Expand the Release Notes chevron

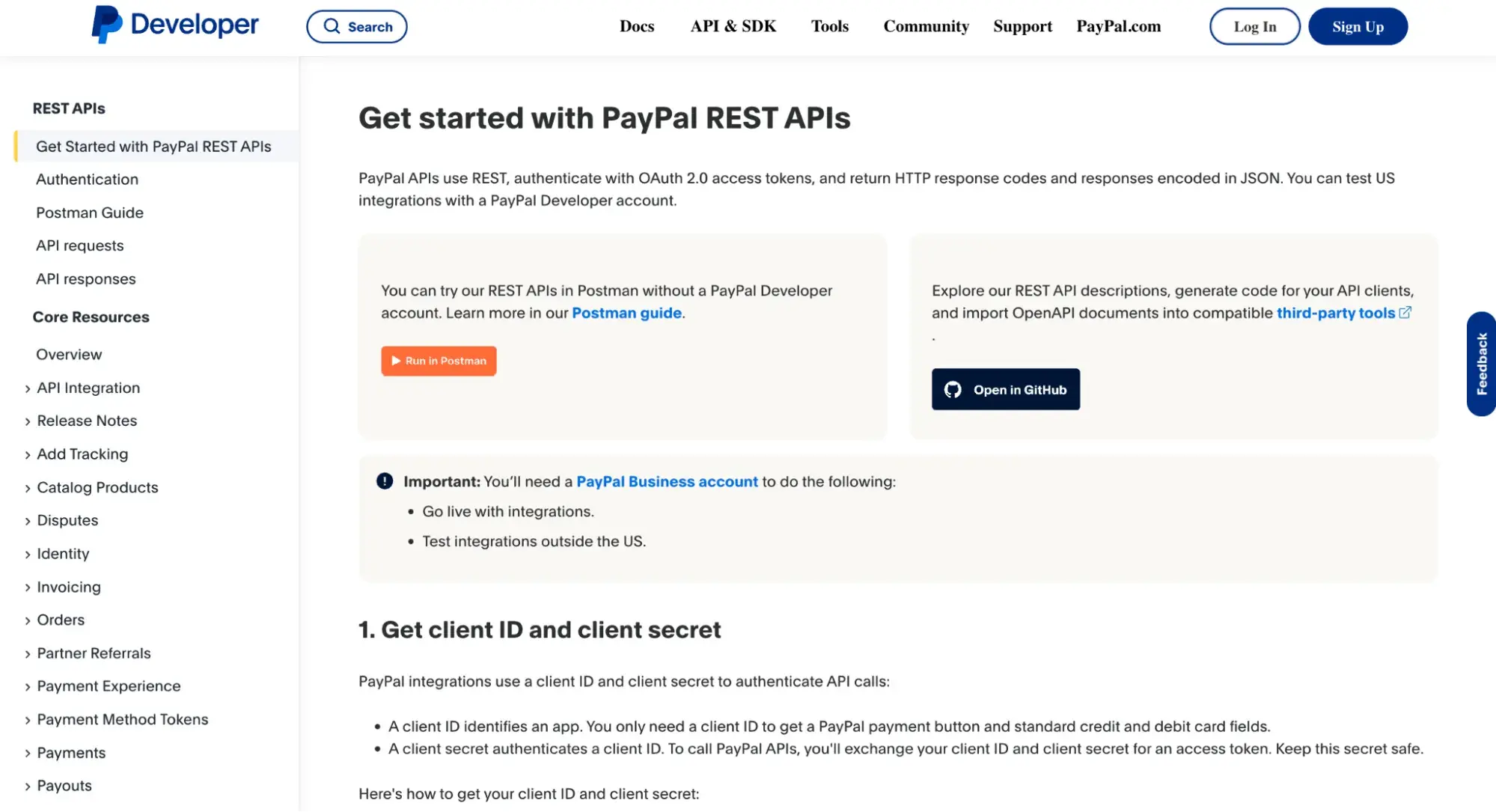click(28, 421)
